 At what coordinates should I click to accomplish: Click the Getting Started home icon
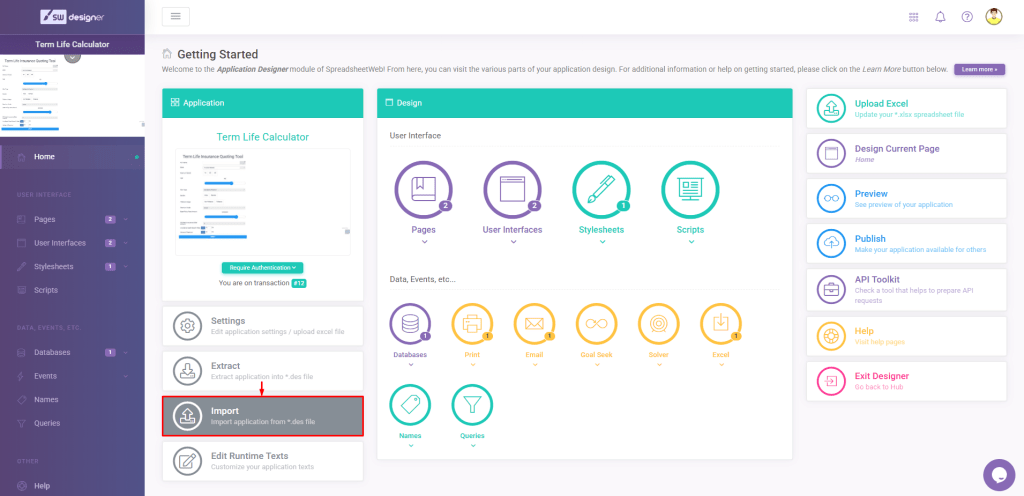pos(167,54)
